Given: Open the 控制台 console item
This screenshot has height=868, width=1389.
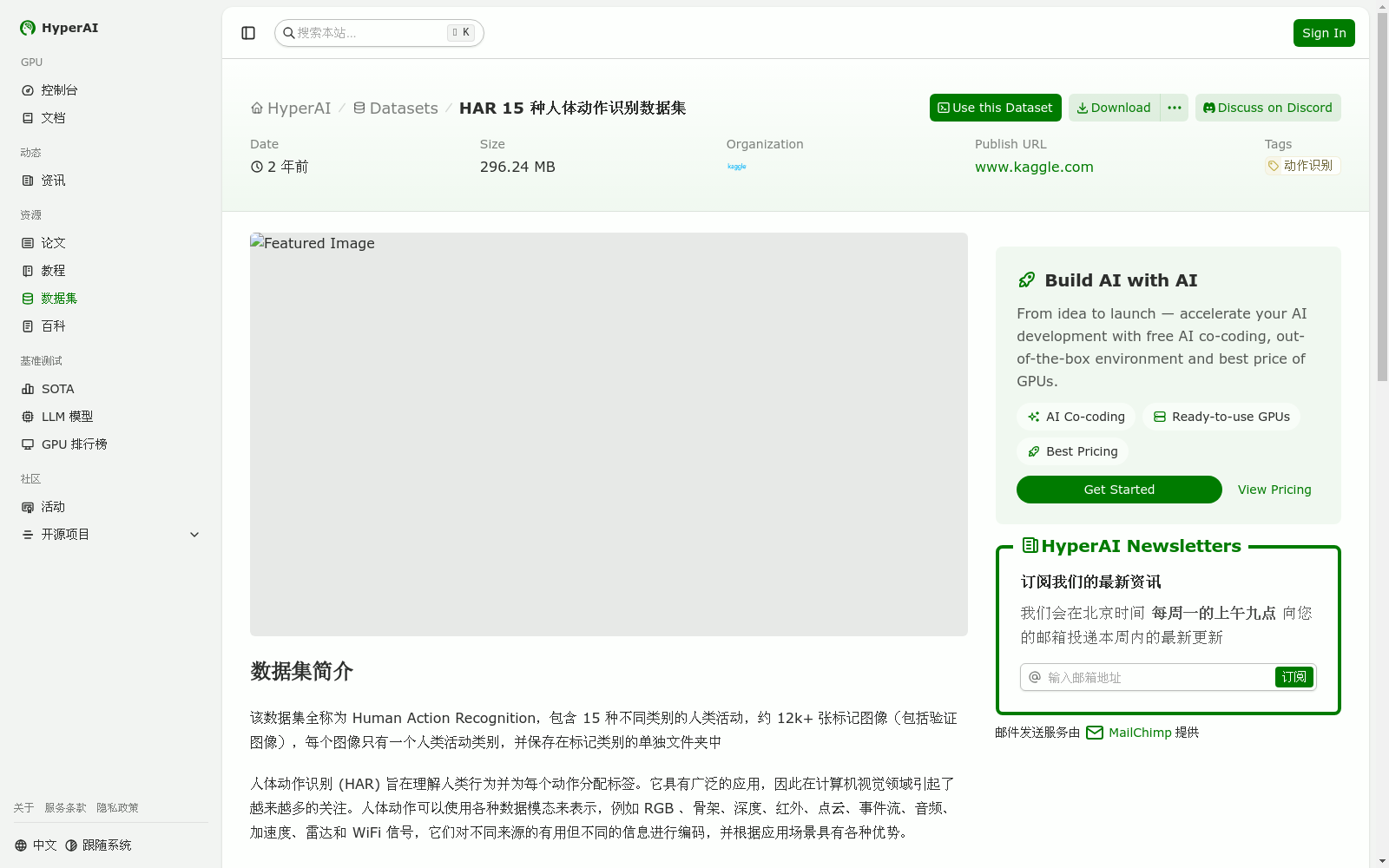Looking at the screenshot, I should coord(111,90).
